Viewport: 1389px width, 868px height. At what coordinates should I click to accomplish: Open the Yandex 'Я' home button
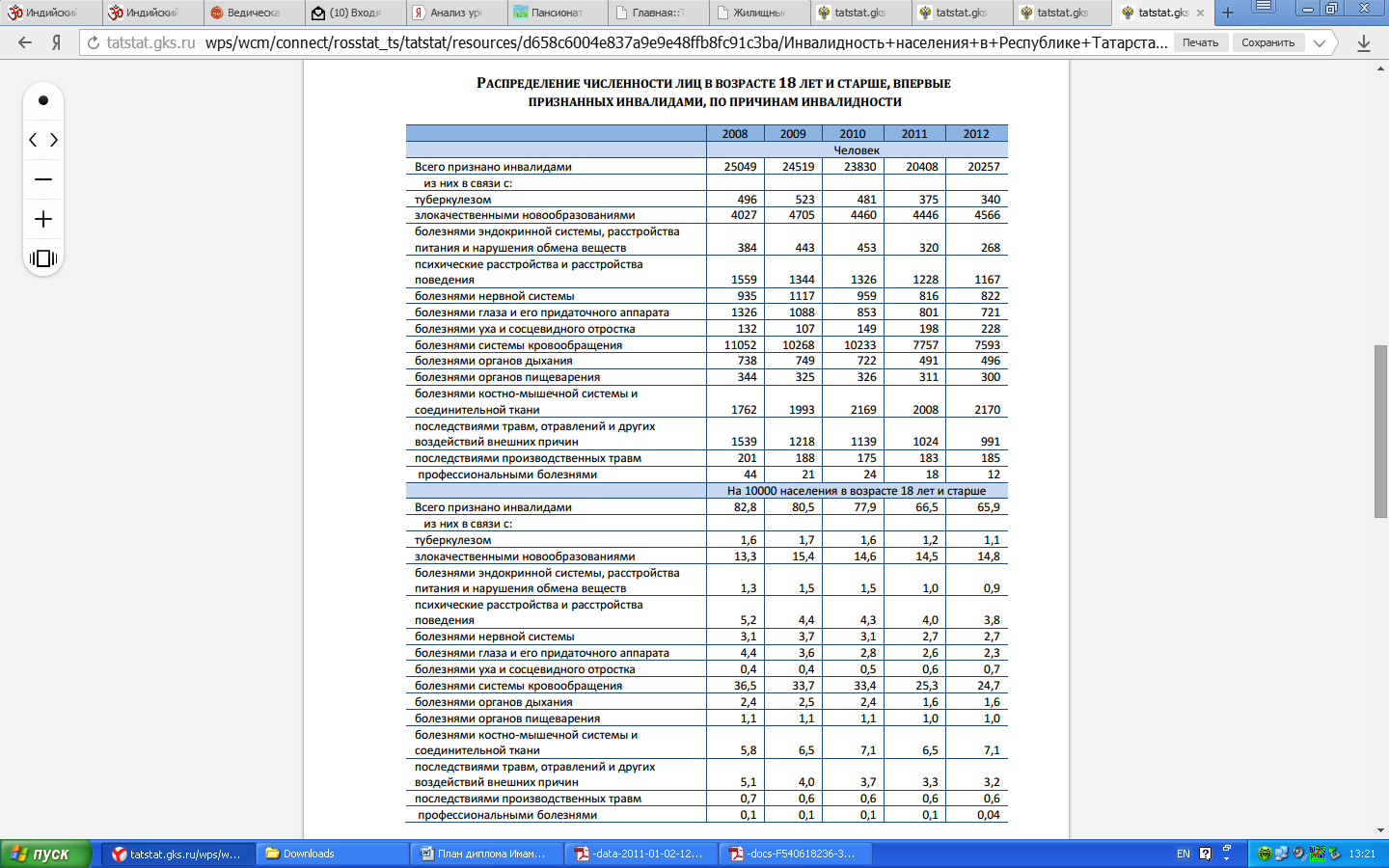(x=57, y=42)
